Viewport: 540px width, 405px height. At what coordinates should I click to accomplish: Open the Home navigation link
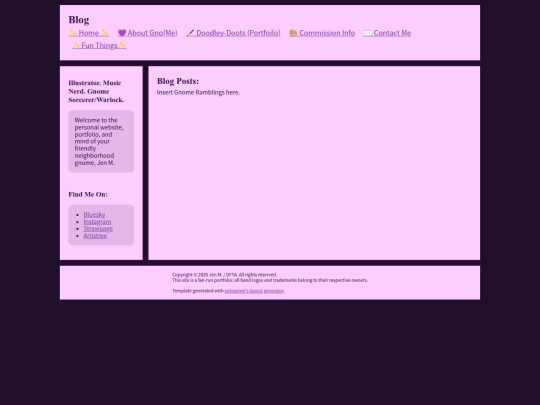click(89, 33)
